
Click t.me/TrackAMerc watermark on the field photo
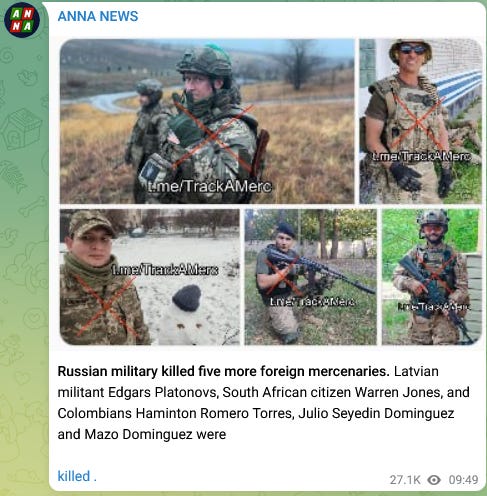point(210,186)
